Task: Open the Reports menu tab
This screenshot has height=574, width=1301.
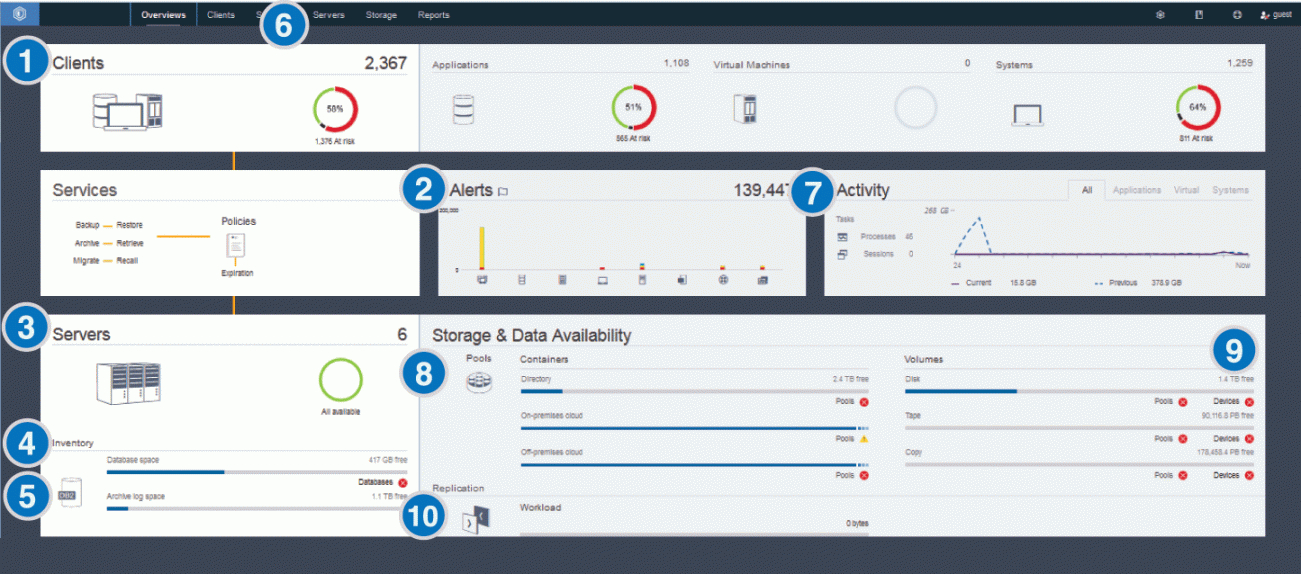Action: coord(433,15)
